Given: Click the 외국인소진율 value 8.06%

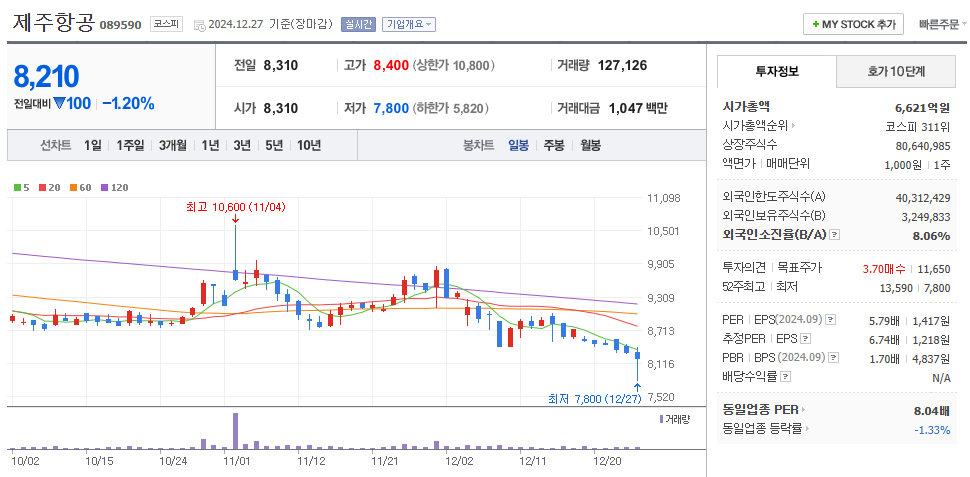Looking at the screenshot, I should [932, 235].
